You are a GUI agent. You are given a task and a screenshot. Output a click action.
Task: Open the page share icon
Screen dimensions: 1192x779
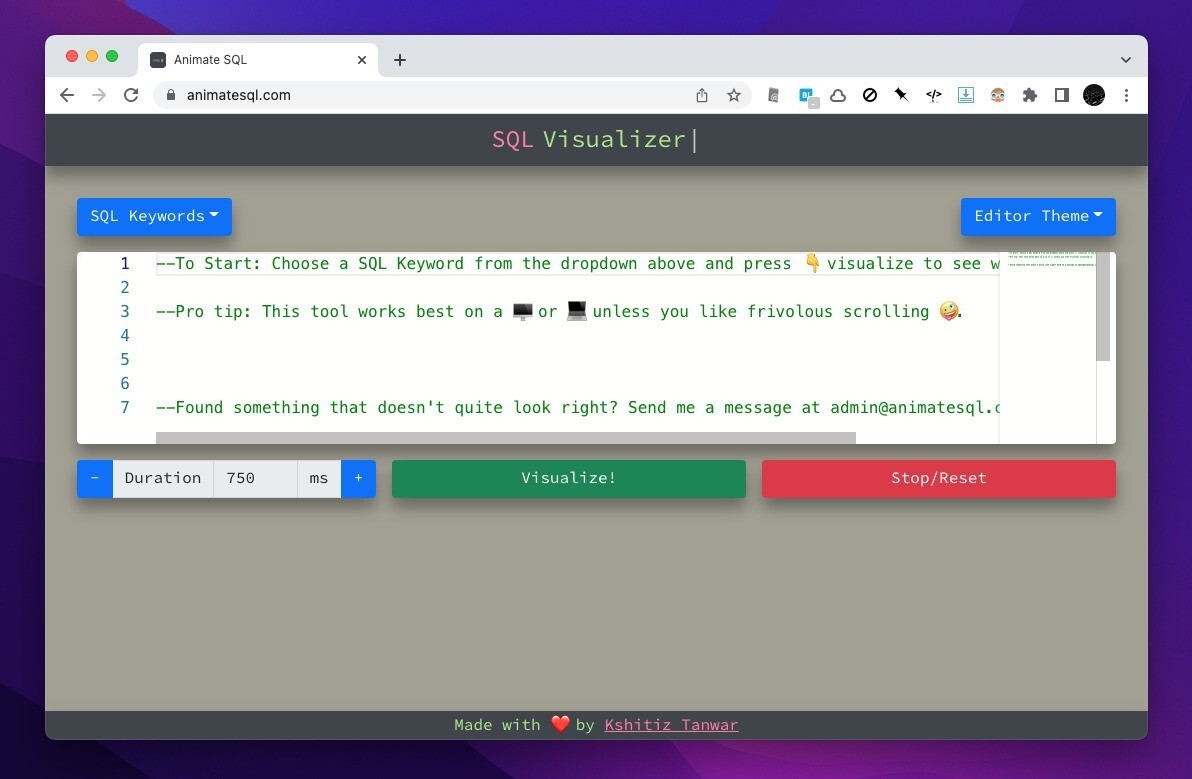pos(702,95)
